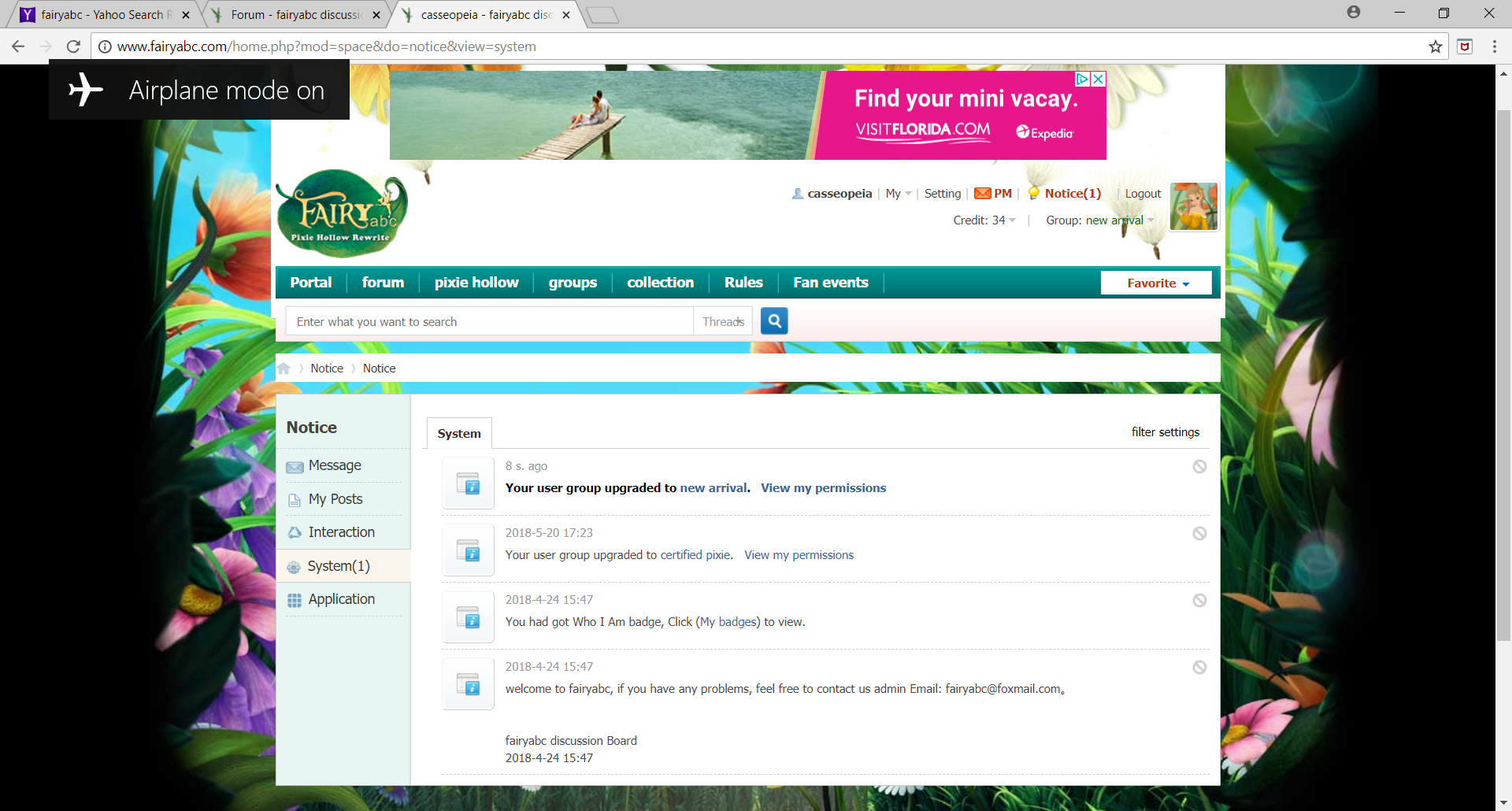This screenshot has width=1512, height=811.
Task: Block the certified pixie notice
Action: [1199, 534]
